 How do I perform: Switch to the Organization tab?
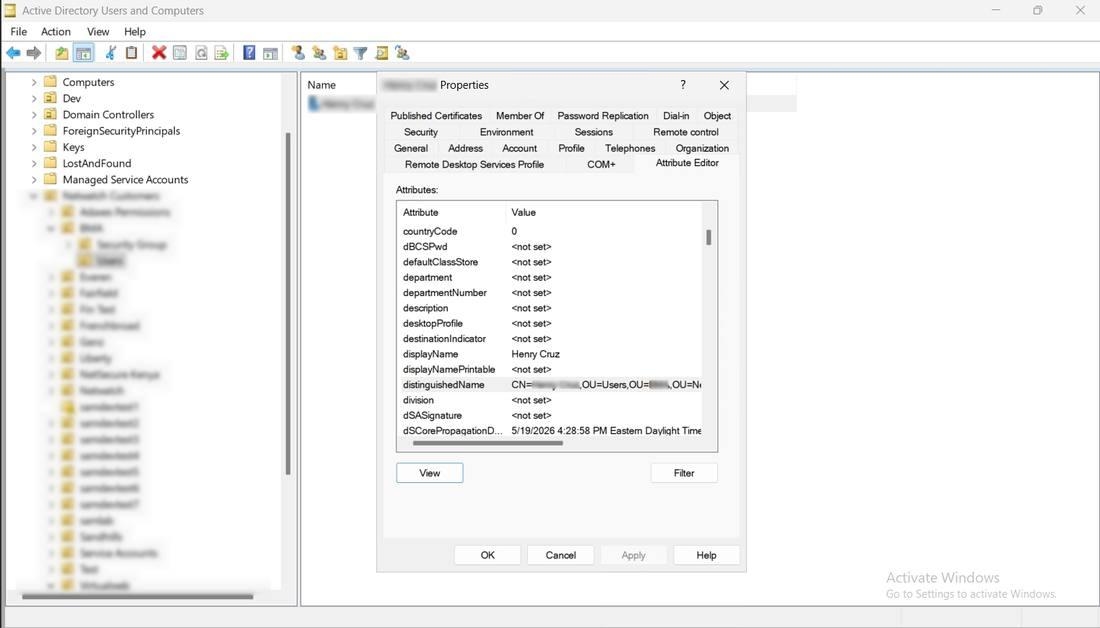702,148
